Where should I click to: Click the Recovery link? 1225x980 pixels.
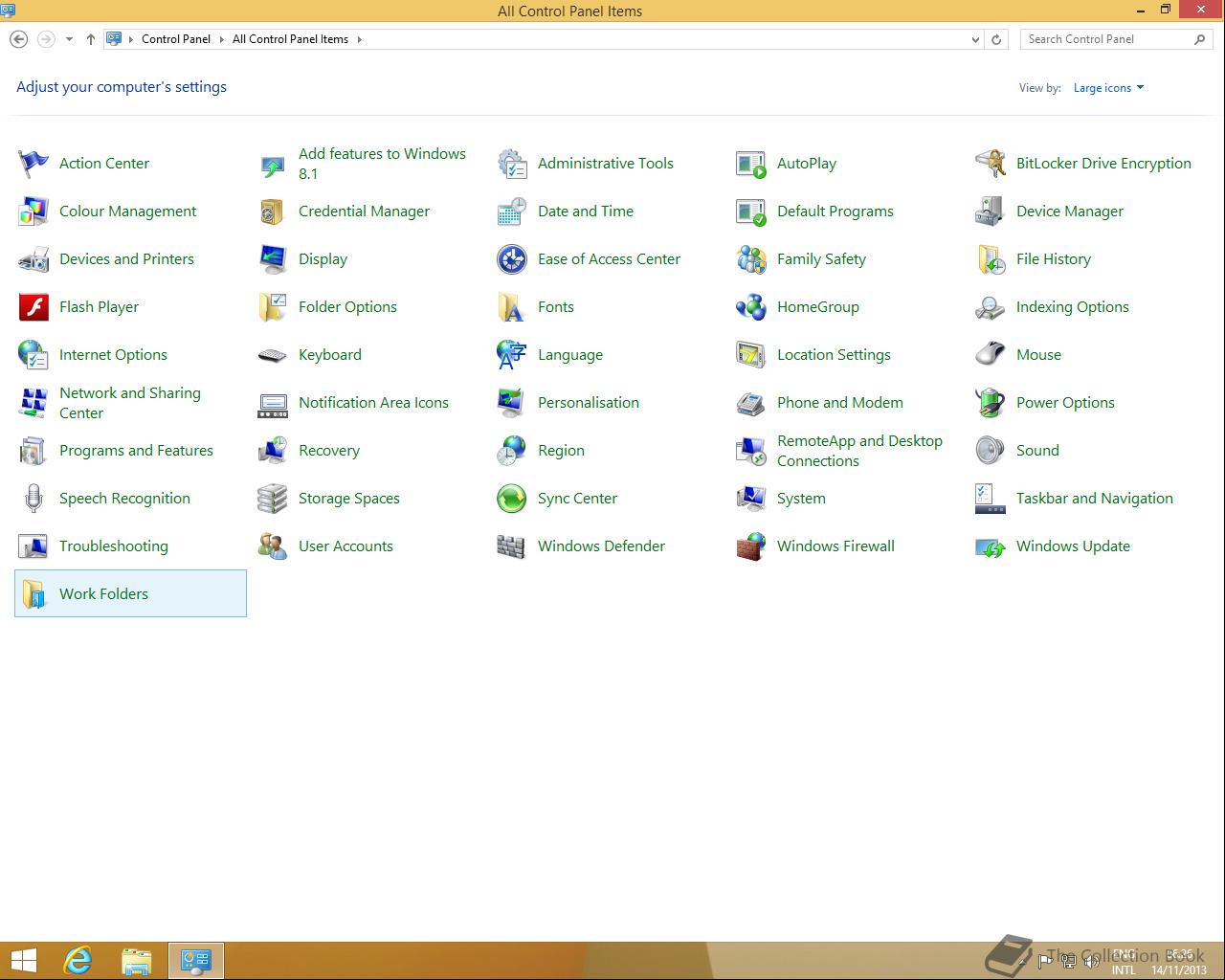tap(329, 451)
